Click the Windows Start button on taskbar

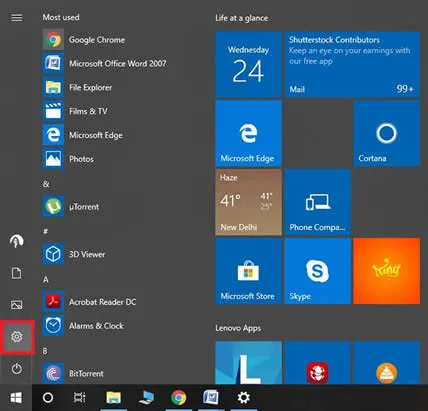(16, 398)
